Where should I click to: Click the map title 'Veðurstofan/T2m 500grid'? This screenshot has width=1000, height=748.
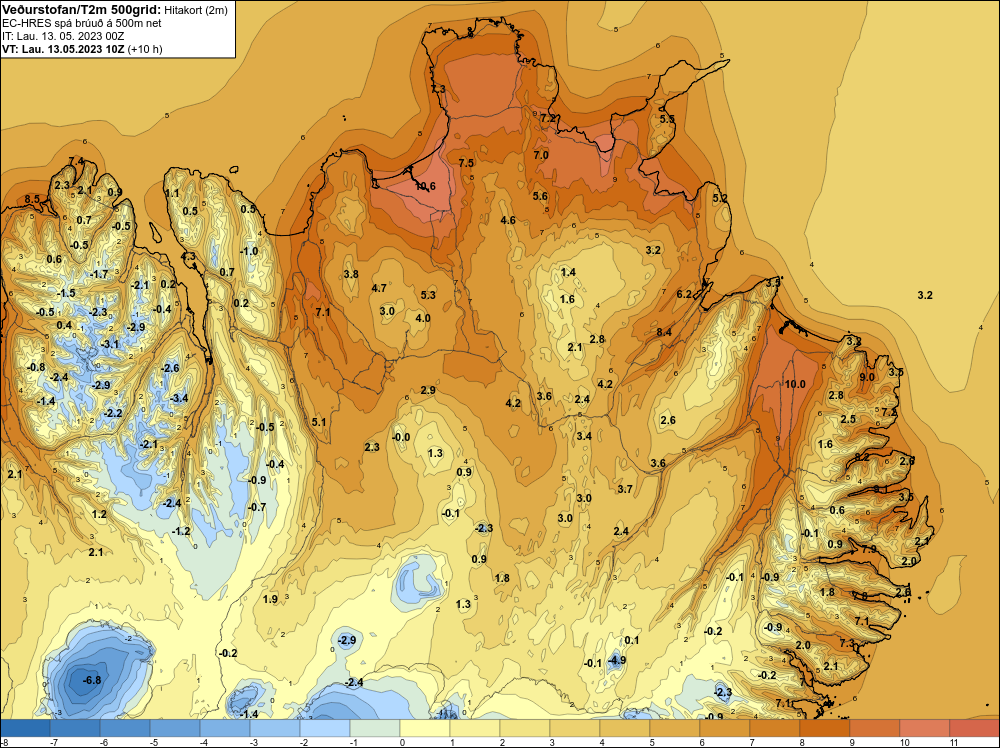[81, 9]
